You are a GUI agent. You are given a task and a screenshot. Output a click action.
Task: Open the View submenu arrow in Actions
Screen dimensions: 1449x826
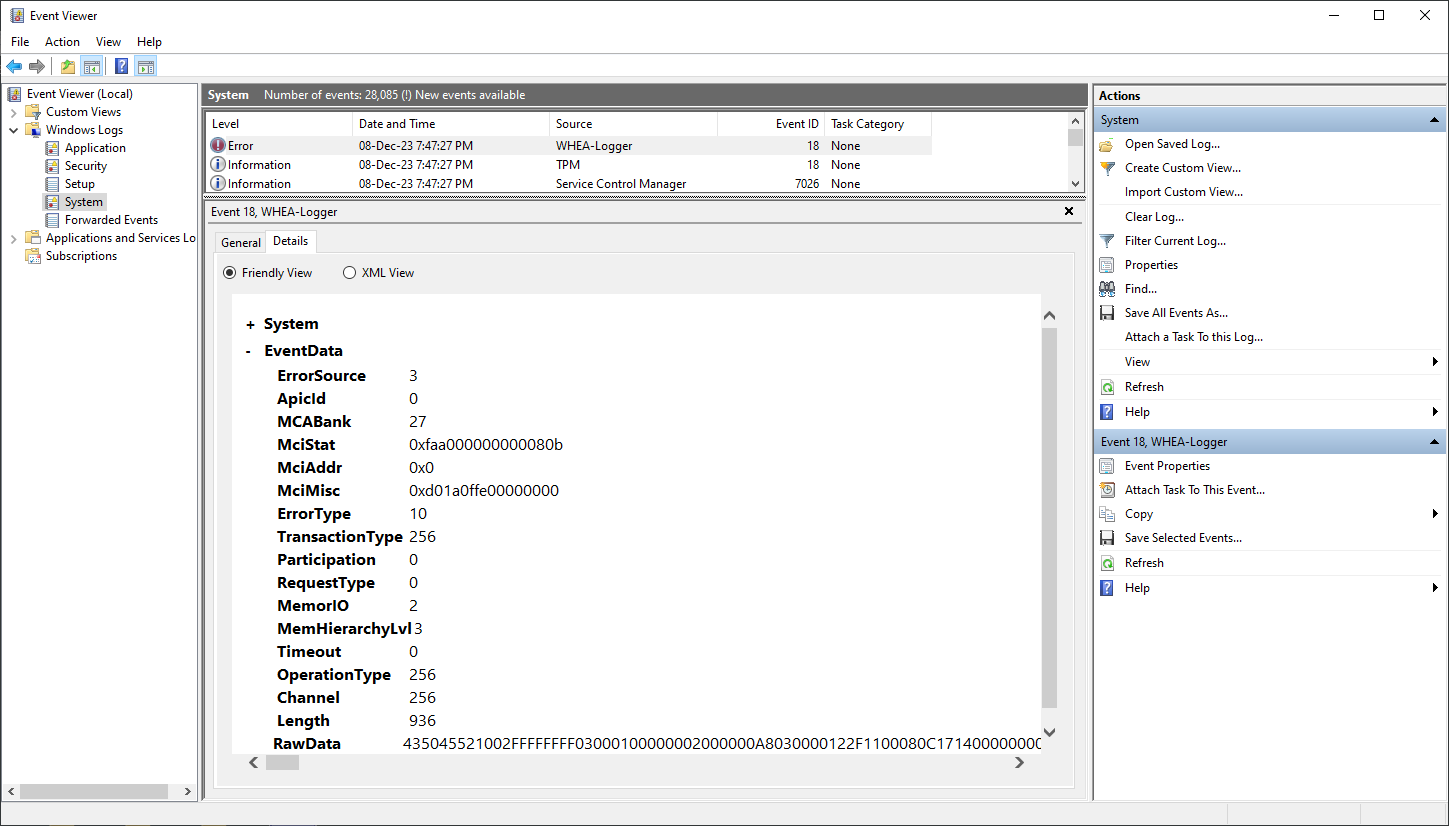1435,362
